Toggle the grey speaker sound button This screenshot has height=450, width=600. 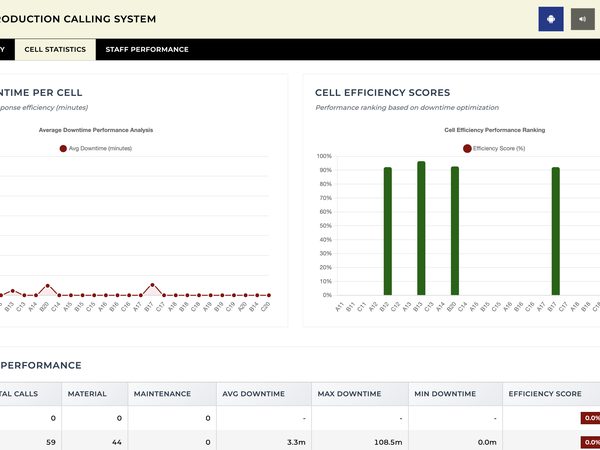(x=582, y=19)
